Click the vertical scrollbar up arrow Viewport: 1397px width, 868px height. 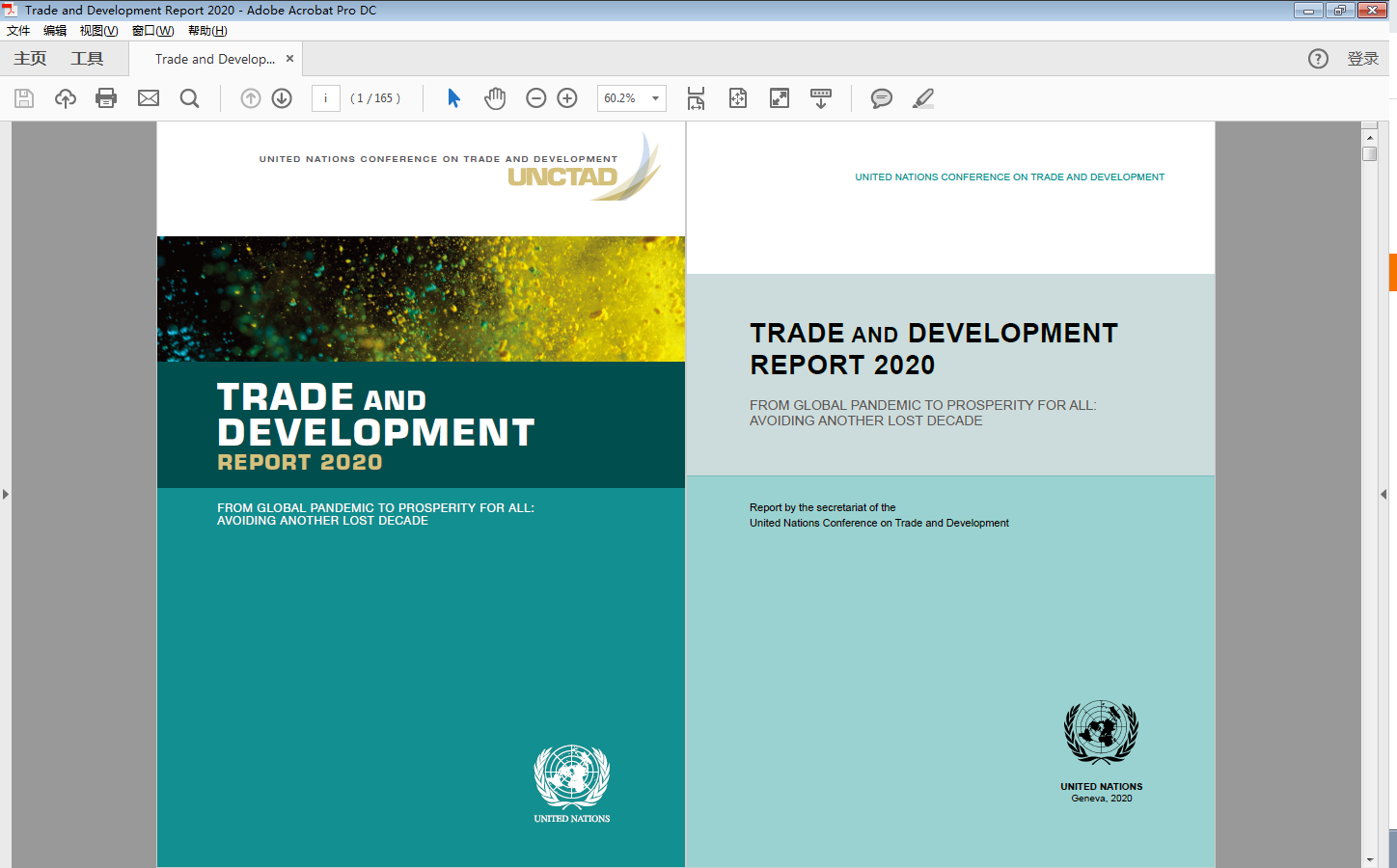[x=1370, y=138]
